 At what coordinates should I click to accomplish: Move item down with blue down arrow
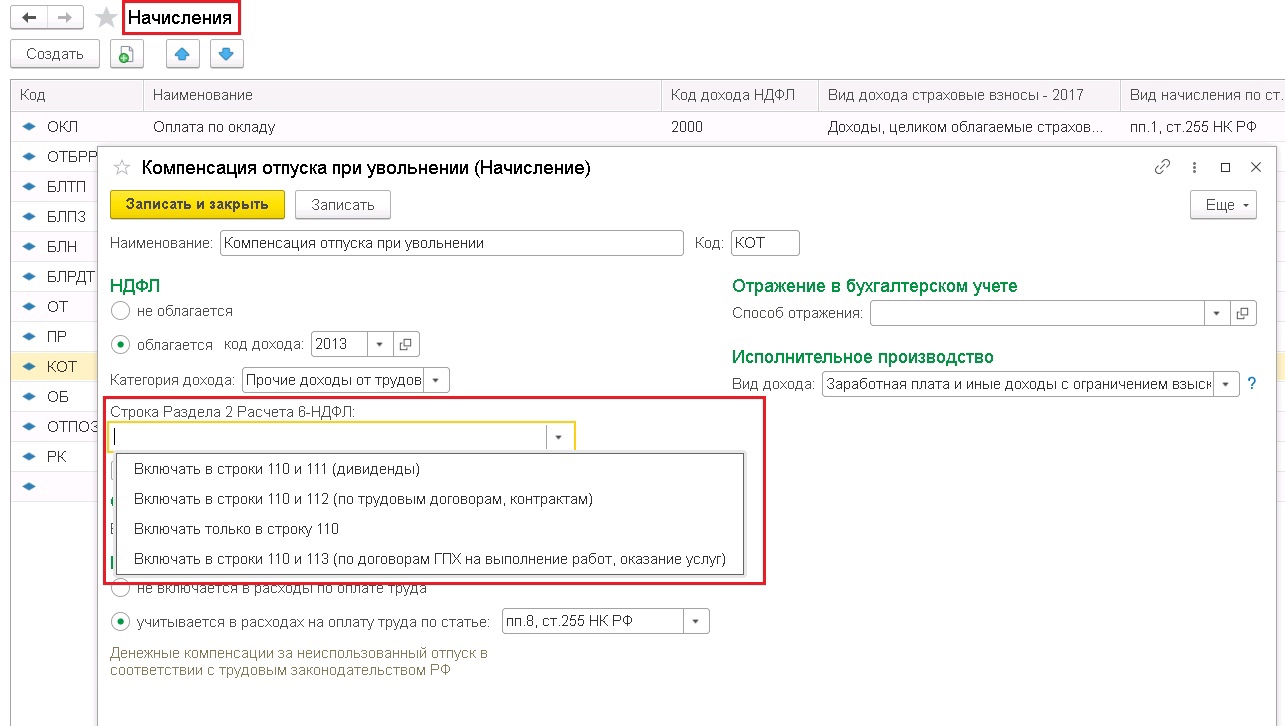pos(226,54)
